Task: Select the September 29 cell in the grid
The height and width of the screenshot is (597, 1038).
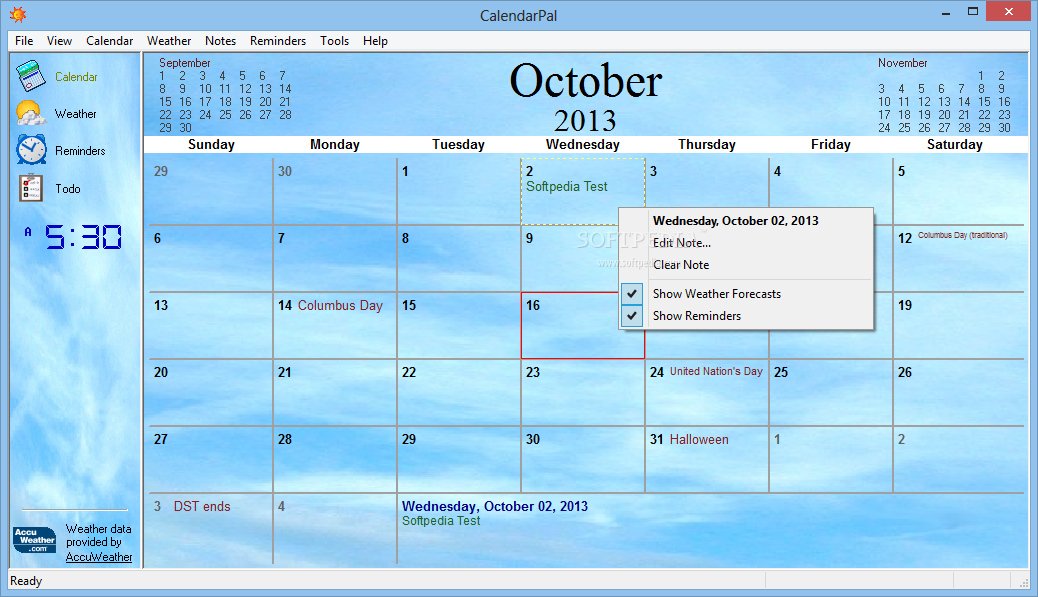Action: [x=211, y=191]
